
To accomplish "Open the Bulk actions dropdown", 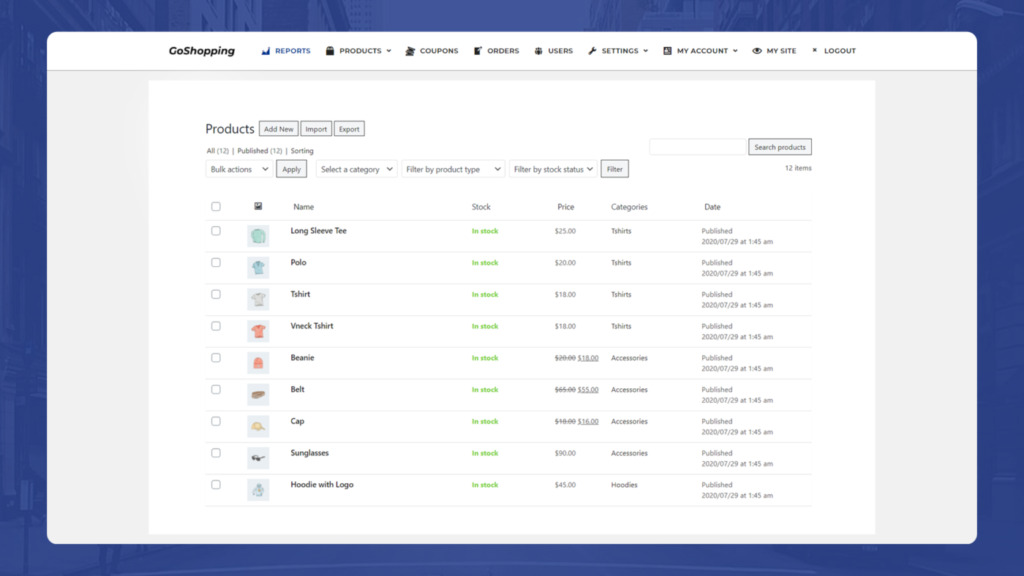I will click(x=238, y=169).
